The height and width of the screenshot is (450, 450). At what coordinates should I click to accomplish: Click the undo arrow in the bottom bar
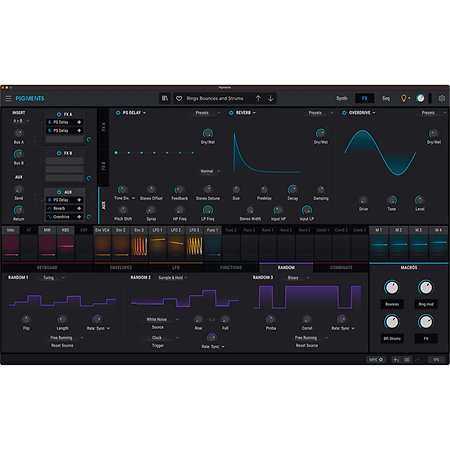[x=396, y=360]
